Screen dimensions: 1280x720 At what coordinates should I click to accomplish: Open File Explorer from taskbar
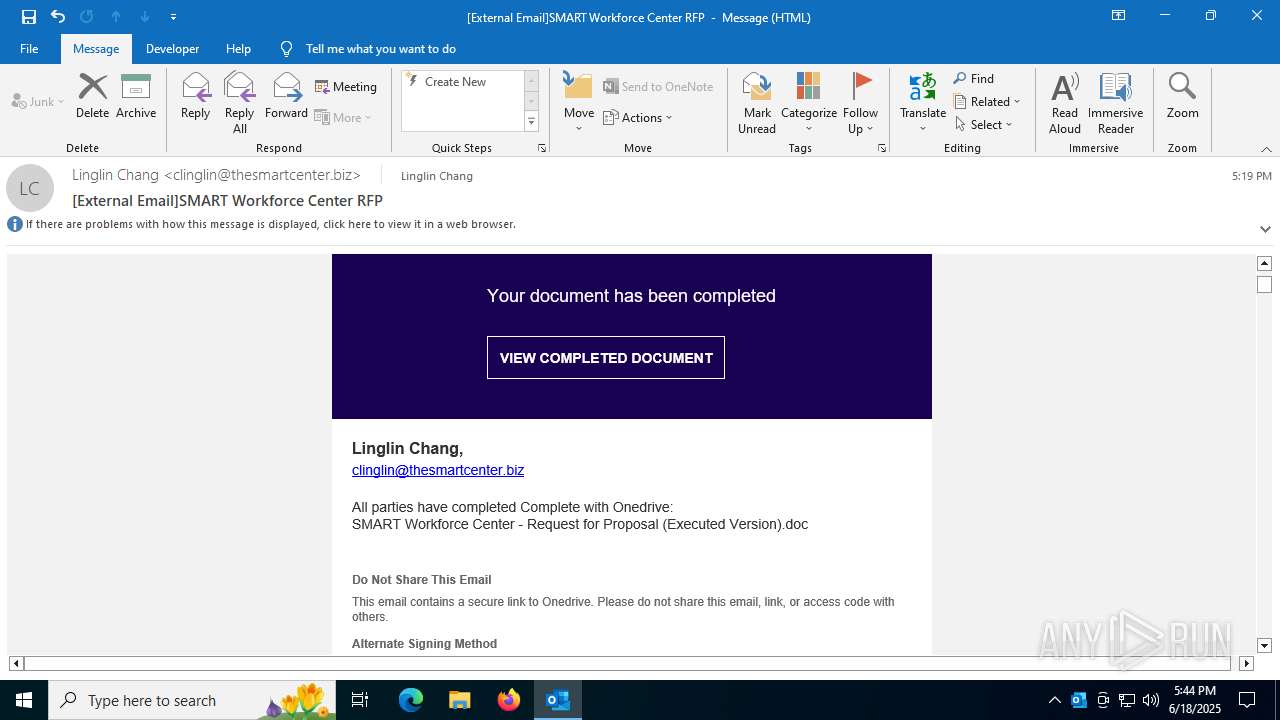[460, 700]
